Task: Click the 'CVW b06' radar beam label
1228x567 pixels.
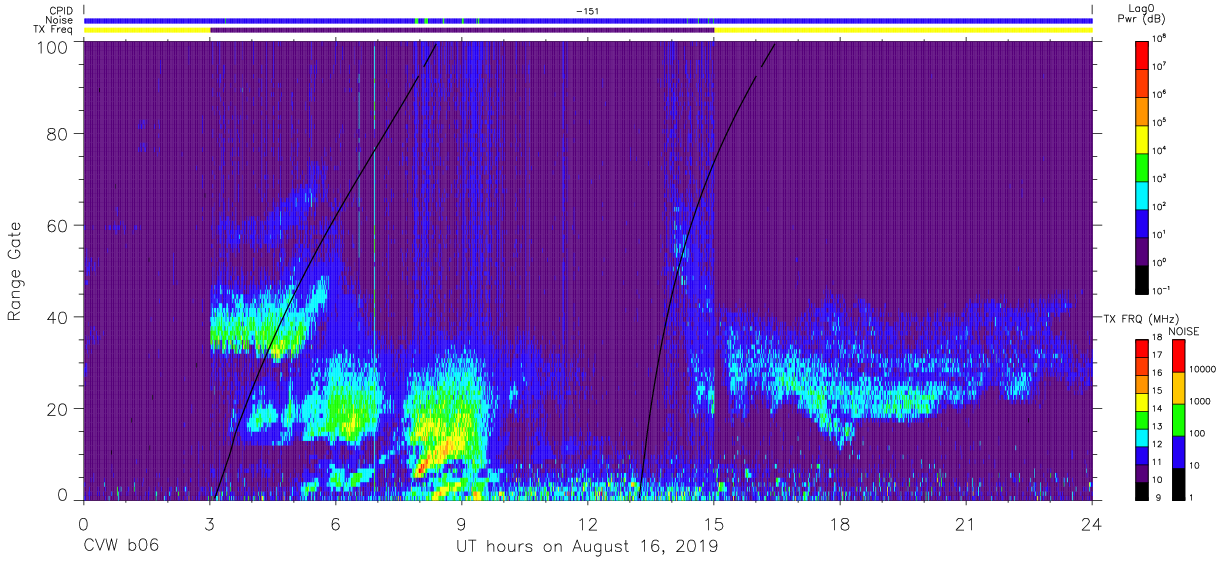Action: tap(121, 546)
